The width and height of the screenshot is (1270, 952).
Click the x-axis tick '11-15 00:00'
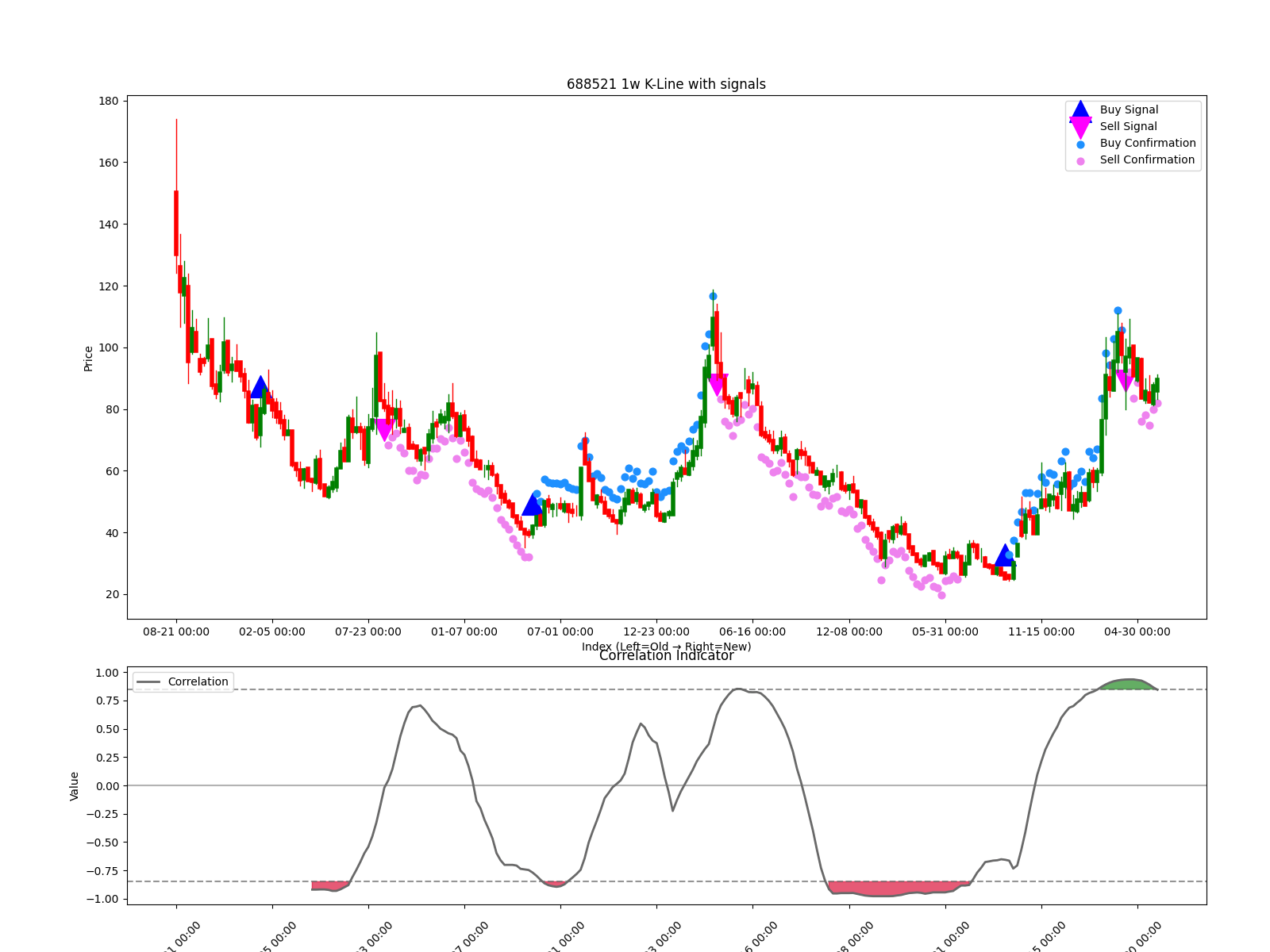(1041, 632)
